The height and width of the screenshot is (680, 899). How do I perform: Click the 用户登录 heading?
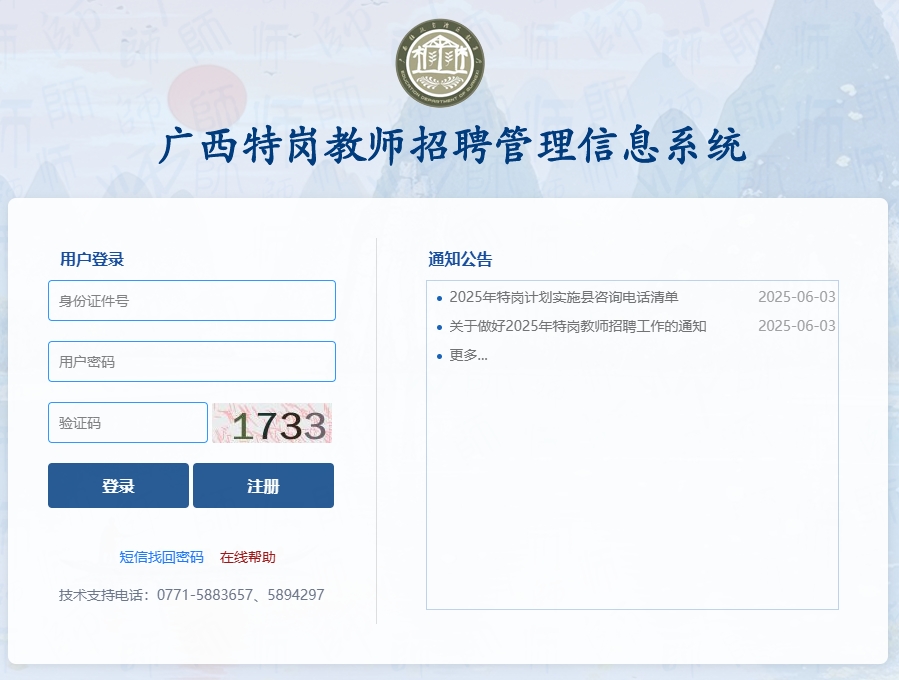[x=92, y=259]
